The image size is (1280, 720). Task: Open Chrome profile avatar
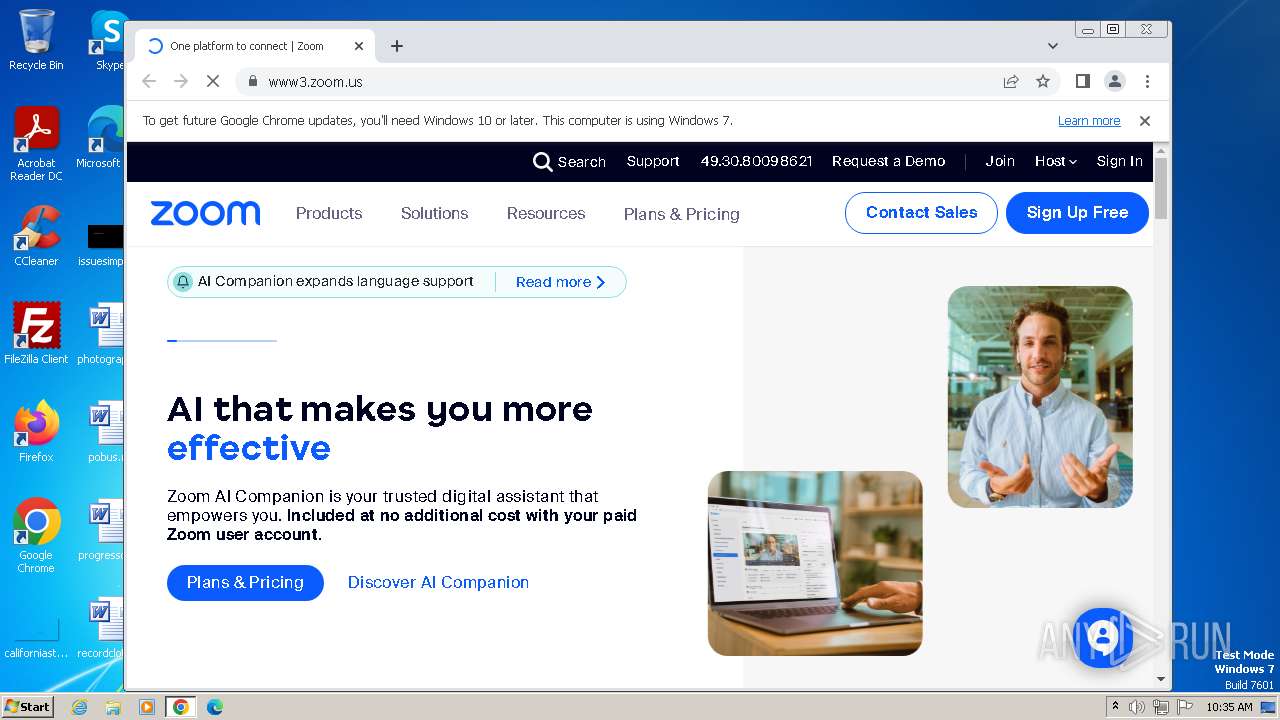pos(1114,82)
